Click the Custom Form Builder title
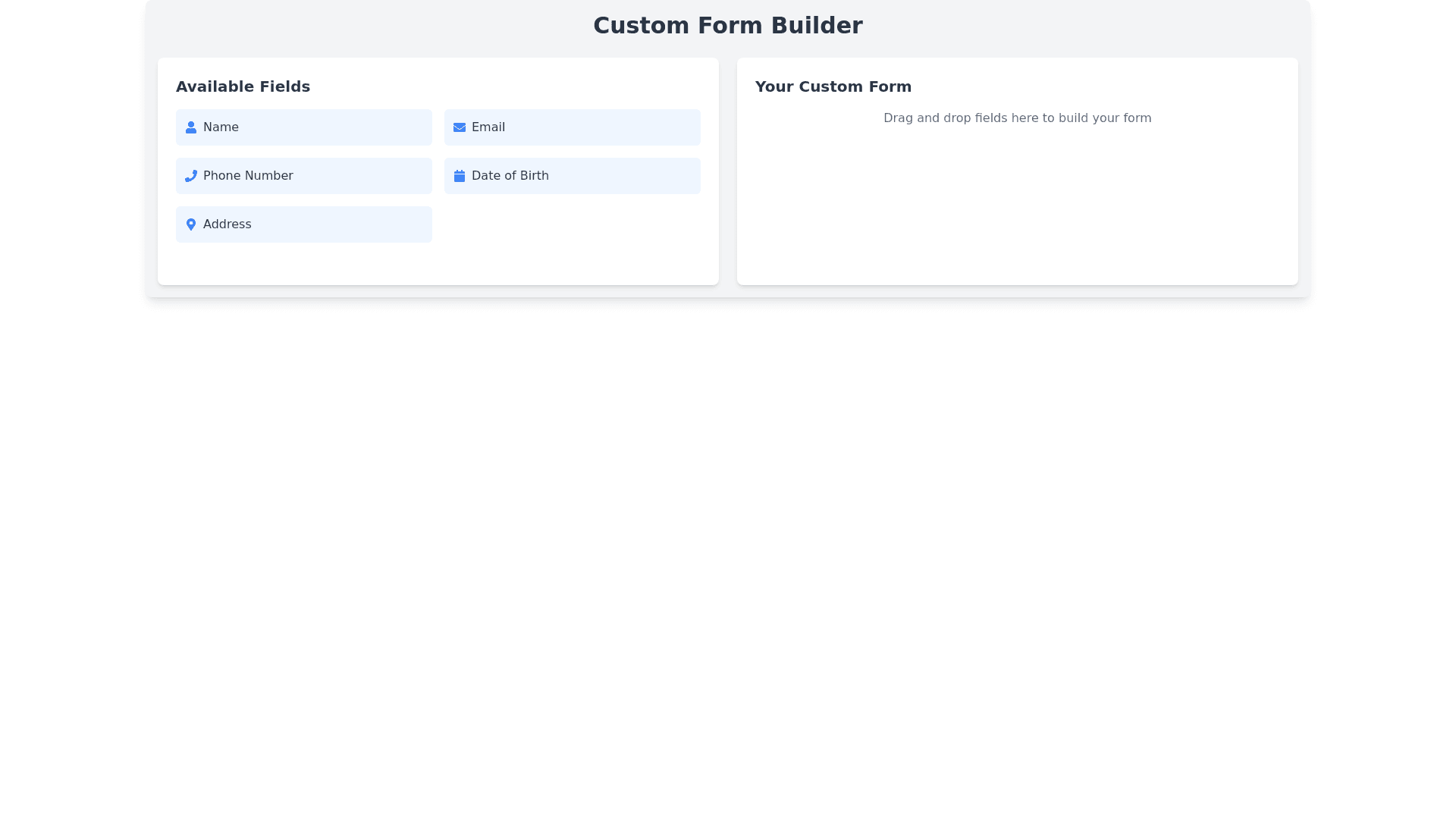 pyautogui.click(x=727, y=26)
